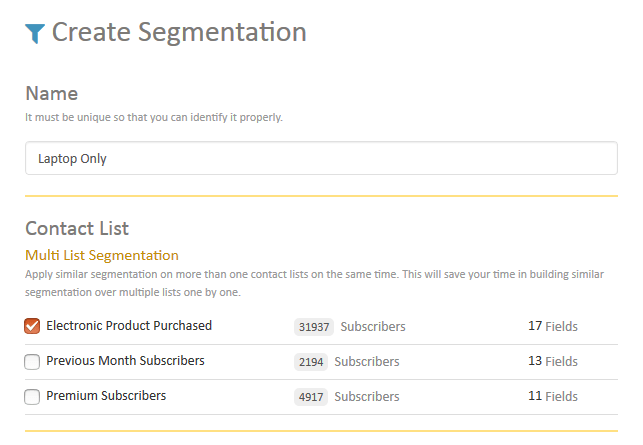Select the Premium Subscribers list label

(x=106, y=396)
